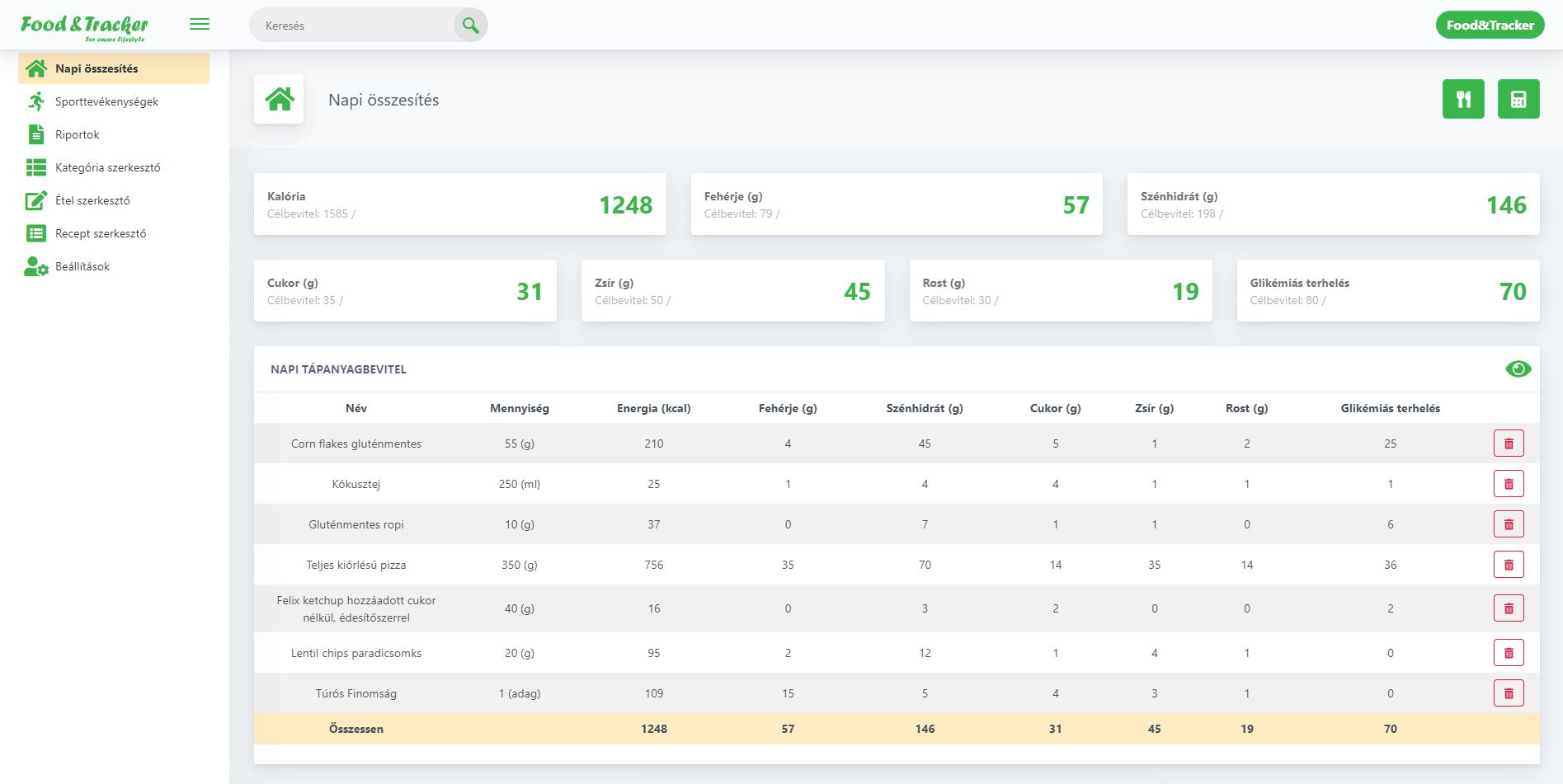The height and width of the screenshot is (784, 1563).
Task: Delete the Corn flakes gluténmentes row
Action: (1509, 444)
